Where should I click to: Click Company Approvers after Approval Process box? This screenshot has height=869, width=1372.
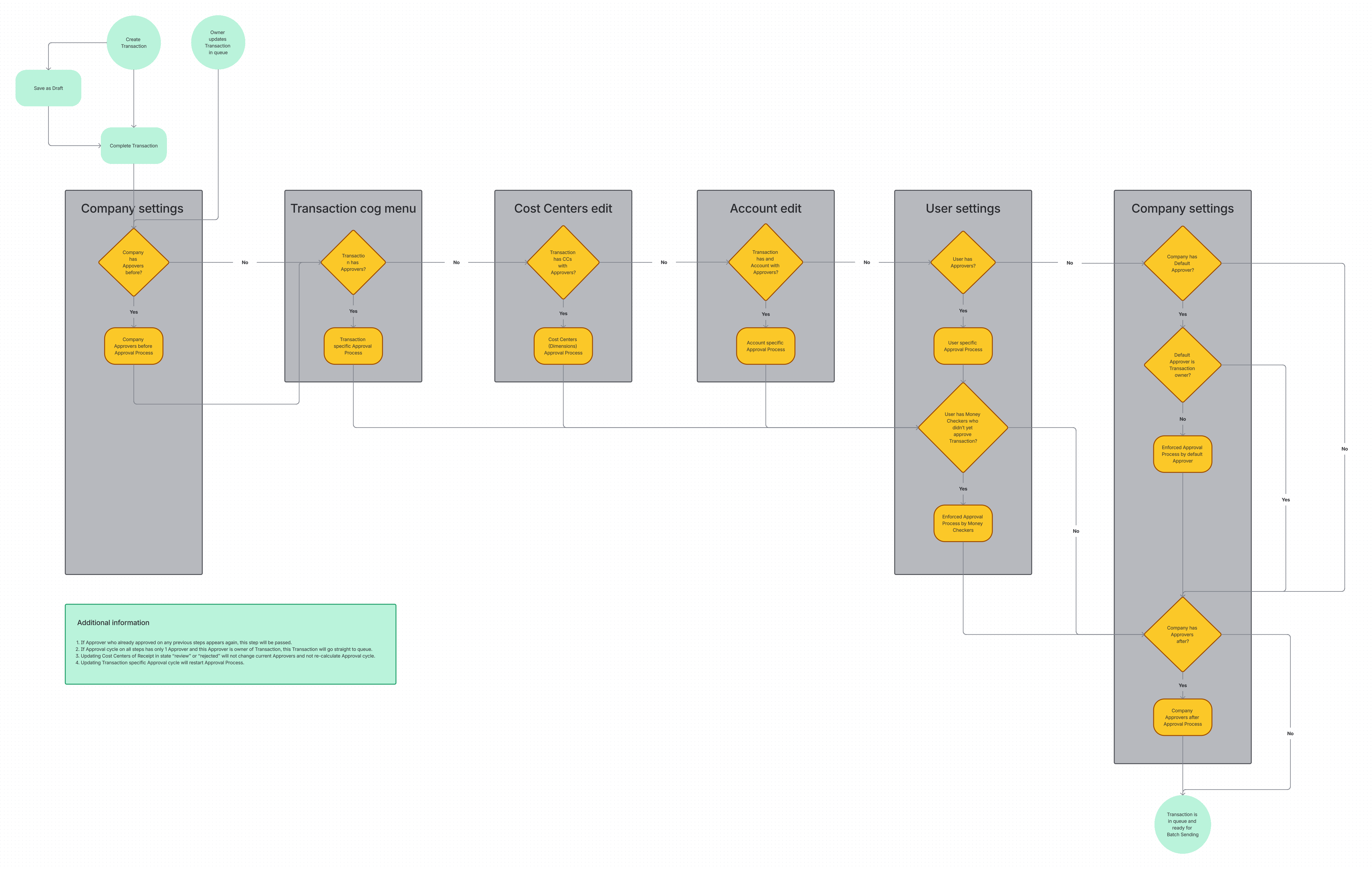pyautogui.click(x=1182, y=717)
